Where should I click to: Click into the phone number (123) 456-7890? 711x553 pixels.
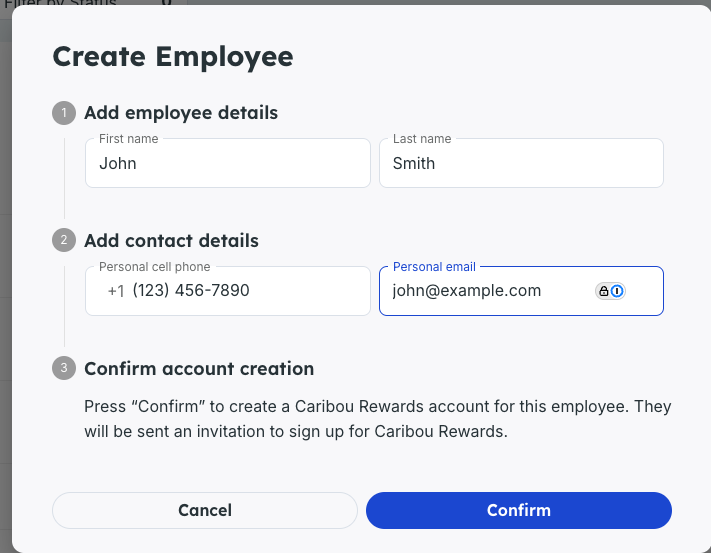coord(191,291)
